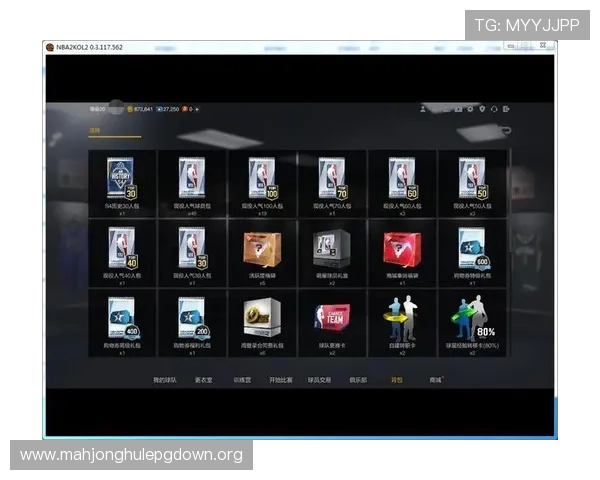Open the red mall gift box
600x480 pixels.
pyautogui.click(x=402, y=247)
